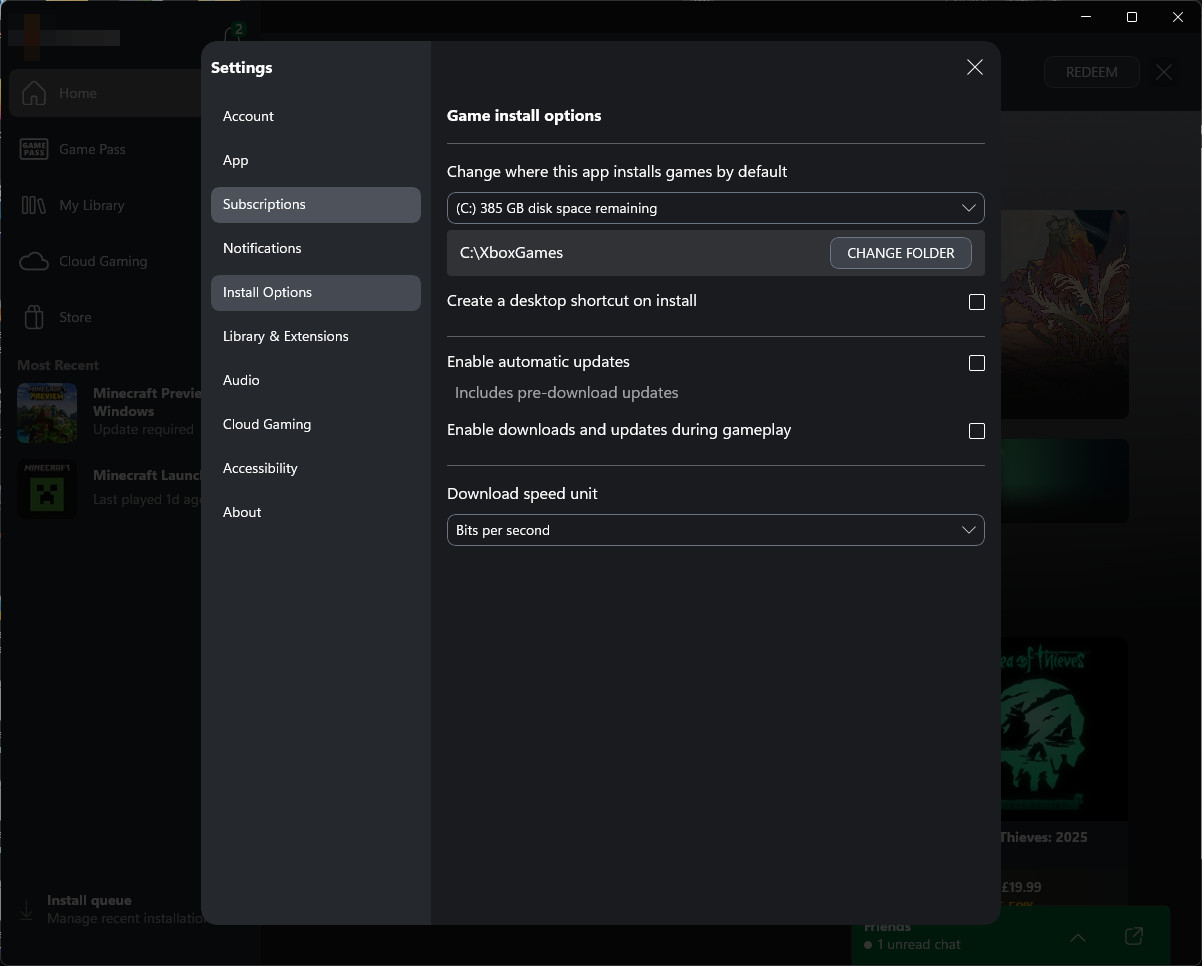This screenshot has width=1202, height=966.
Task: Expand the Friends panel chevron
Action: point(1077,937)
